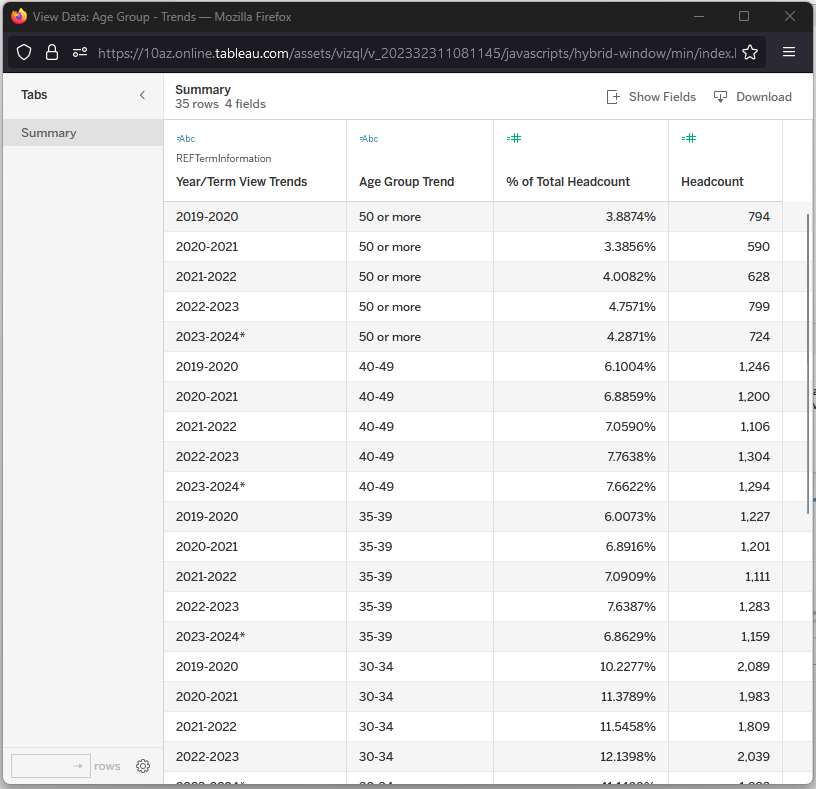View site security padlock info

(x=52, y=52)
